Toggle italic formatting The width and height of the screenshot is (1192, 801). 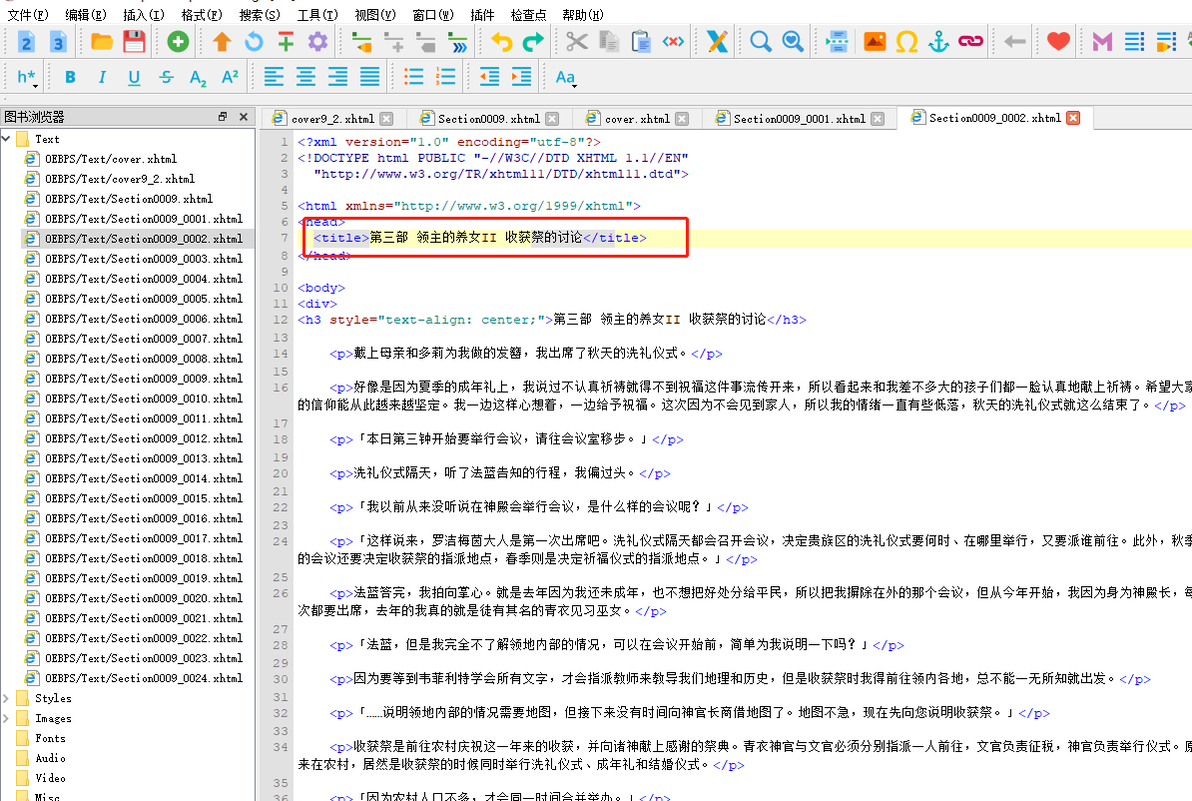click(102, 77)
